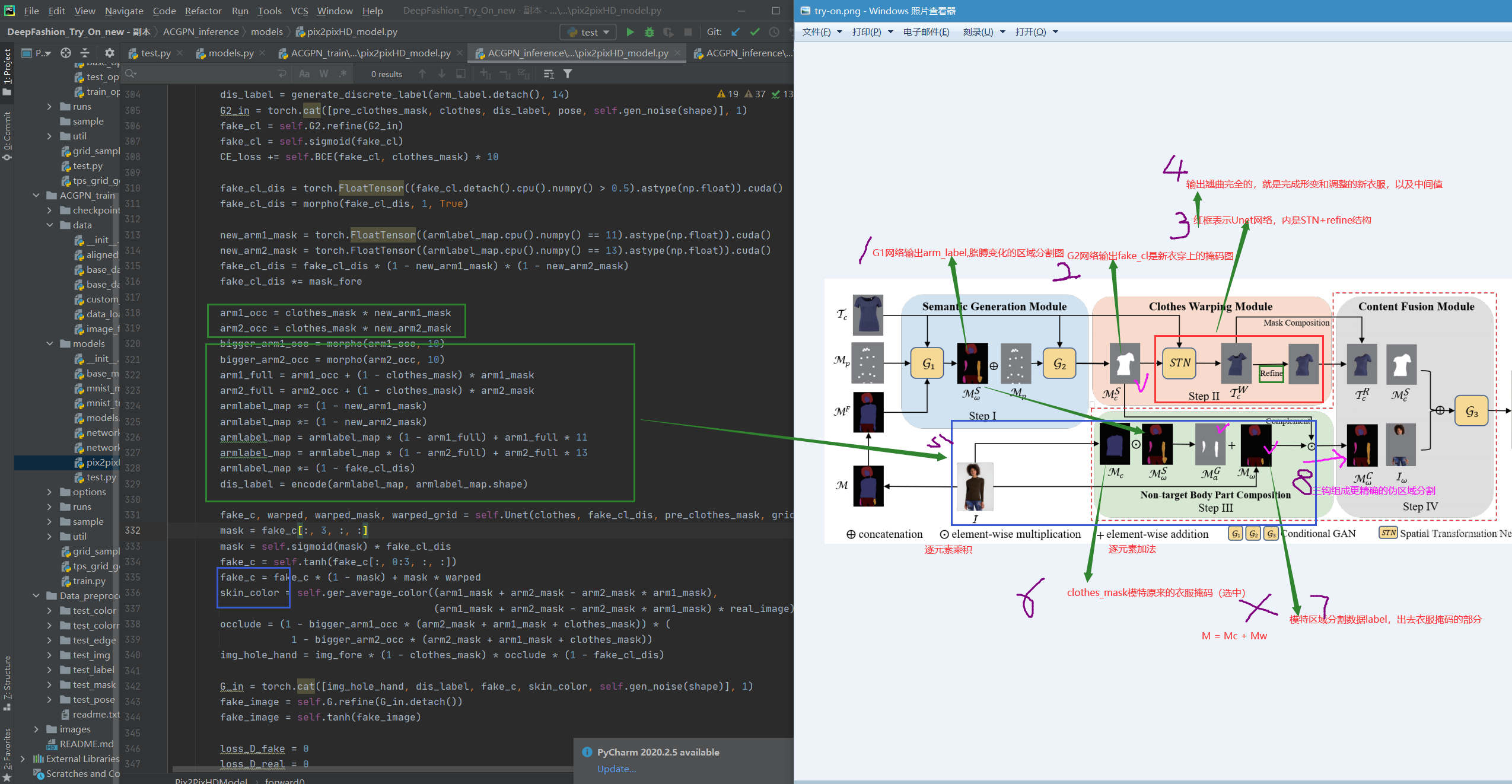Open the 打印(P) menu in photo viewer
Screen dimensions: 1512x784
[867, 32]
